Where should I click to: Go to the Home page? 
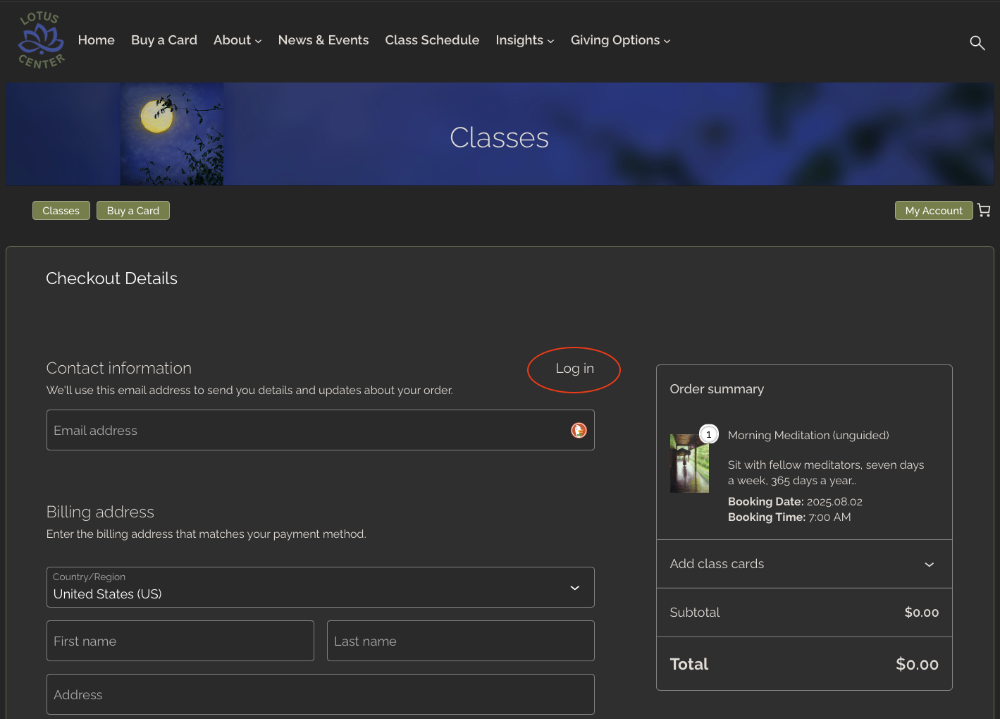[x=96, y=40]
